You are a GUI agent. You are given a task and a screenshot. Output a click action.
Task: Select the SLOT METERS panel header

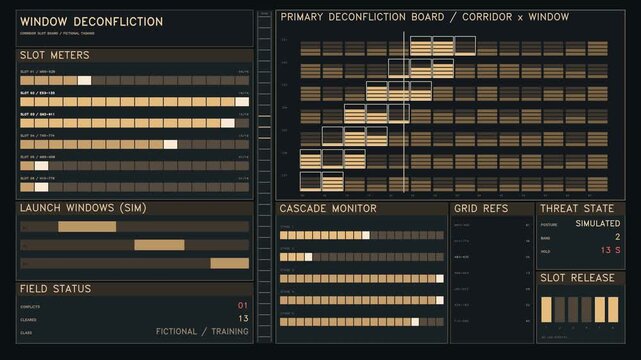point(134,55)
